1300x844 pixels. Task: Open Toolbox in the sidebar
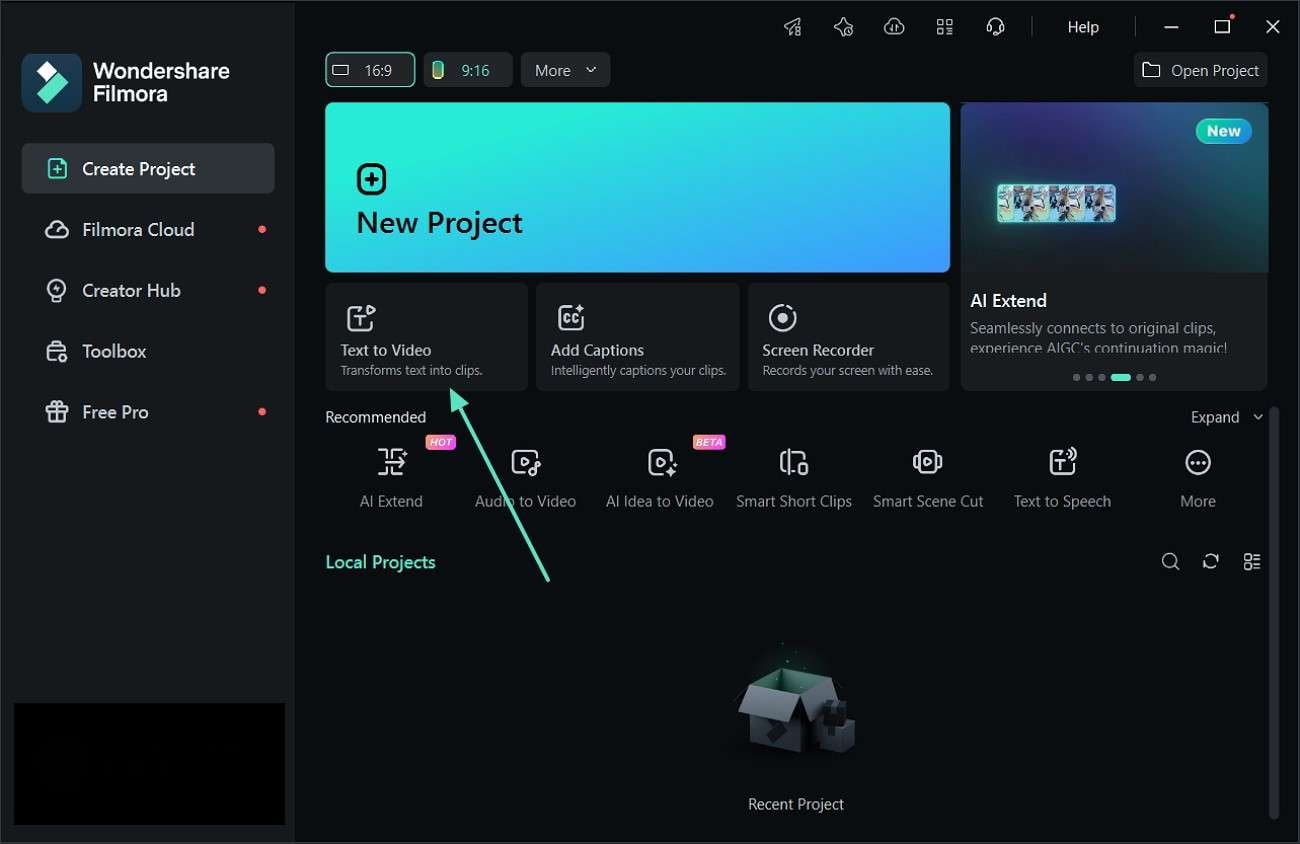[x=148, y=352]
